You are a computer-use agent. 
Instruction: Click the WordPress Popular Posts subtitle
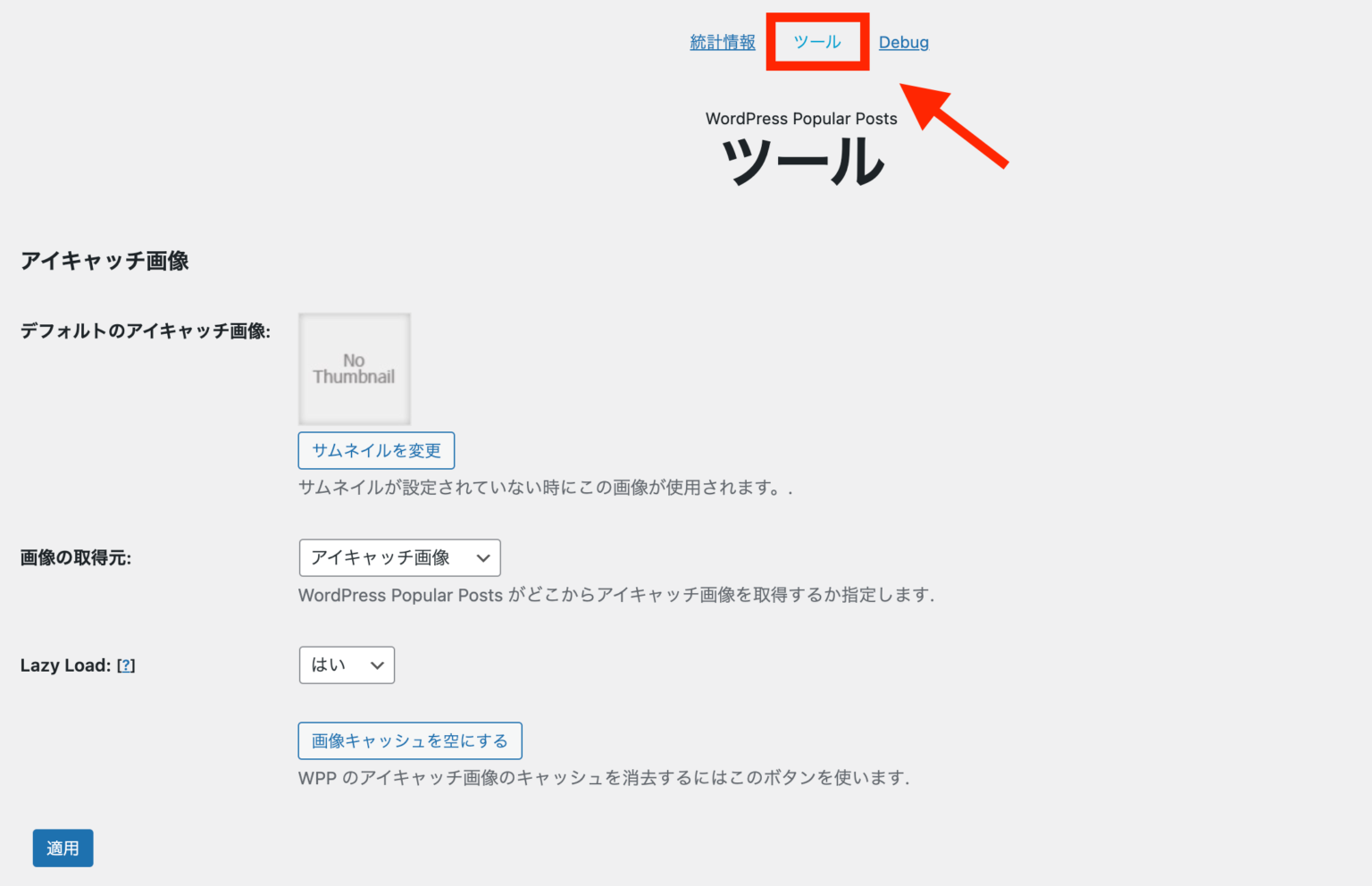coord(801,119)
